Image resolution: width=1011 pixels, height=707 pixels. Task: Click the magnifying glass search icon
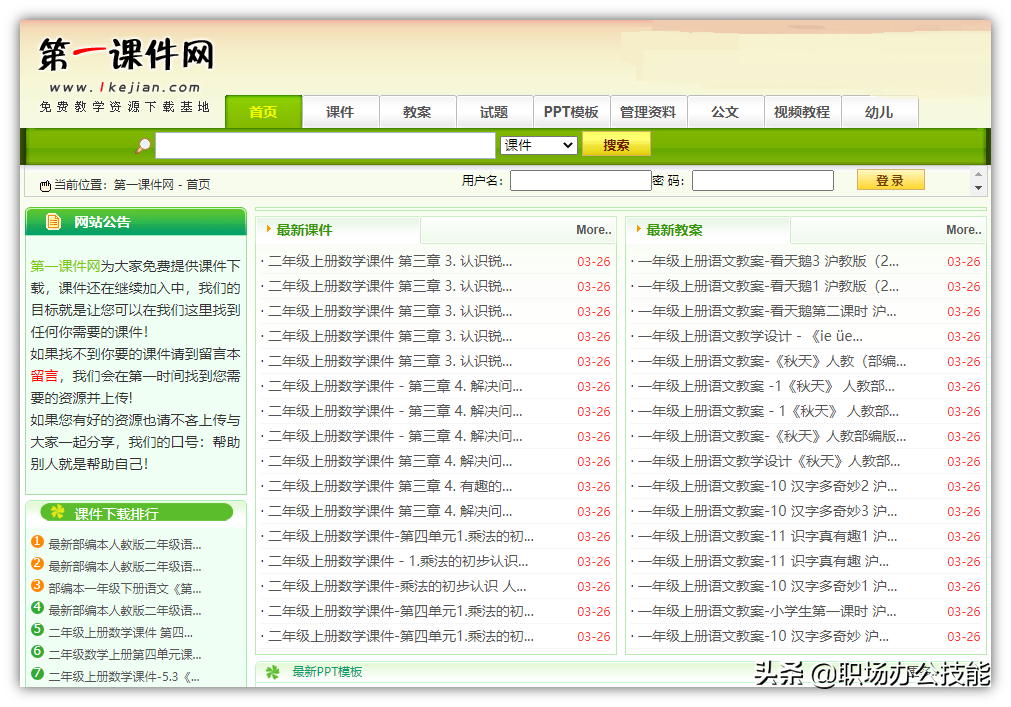[143, 145]
